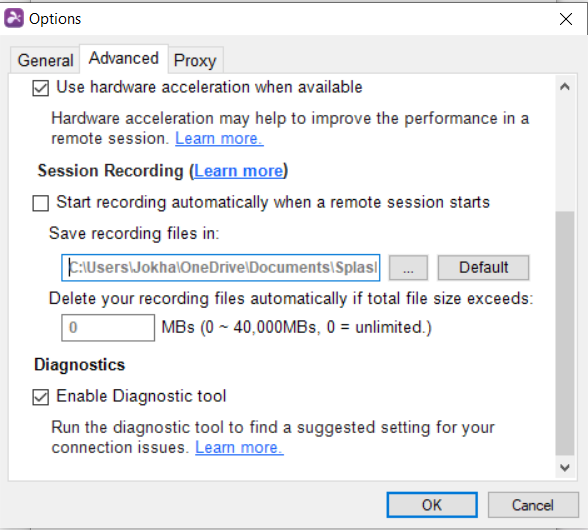Click the vertical scrollbar thumb

coord(565,333)
